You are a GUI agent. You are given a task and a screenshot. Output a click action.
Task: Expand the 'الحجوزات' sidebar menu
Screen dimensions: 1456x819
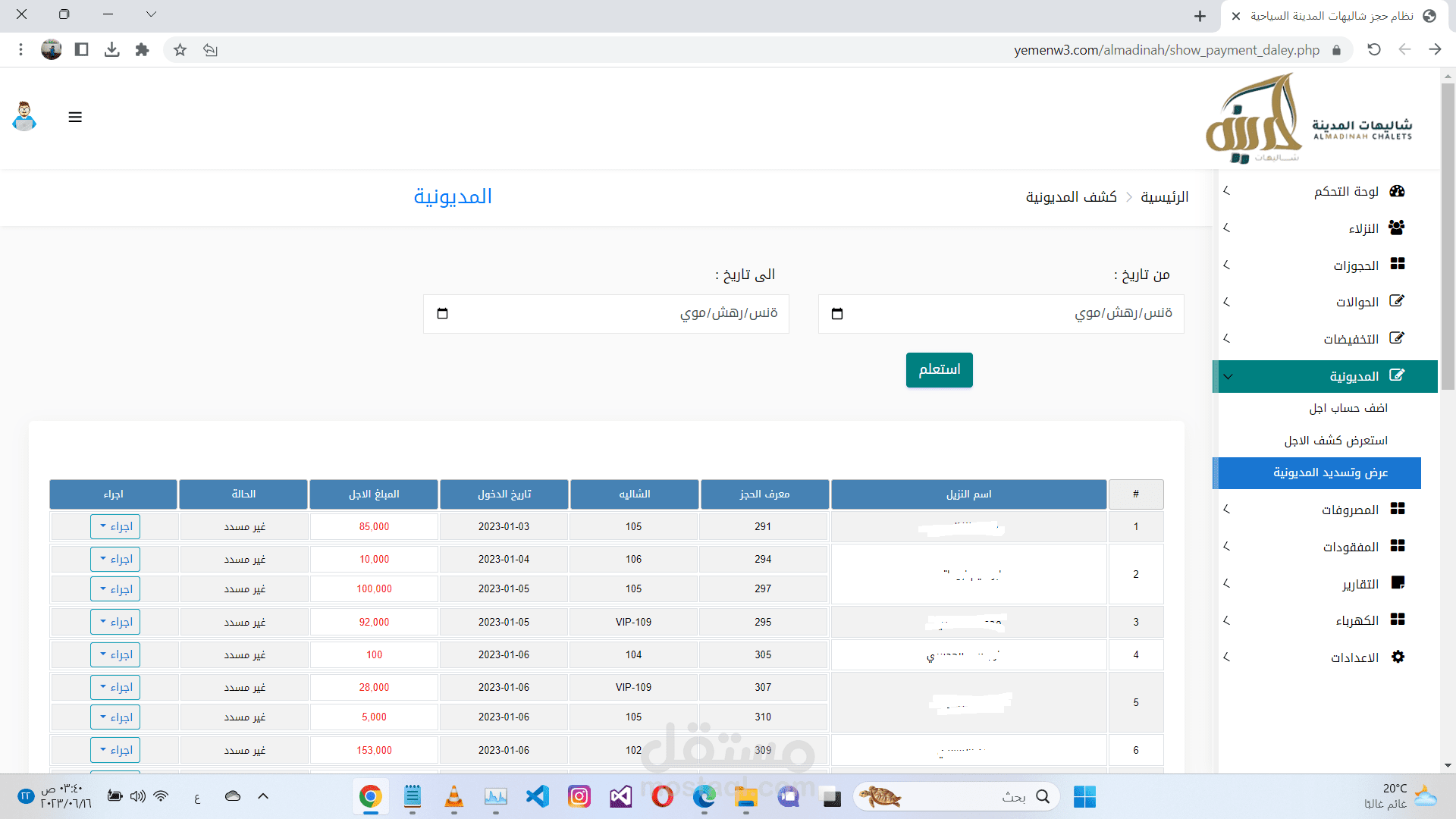pos(1355,265)
